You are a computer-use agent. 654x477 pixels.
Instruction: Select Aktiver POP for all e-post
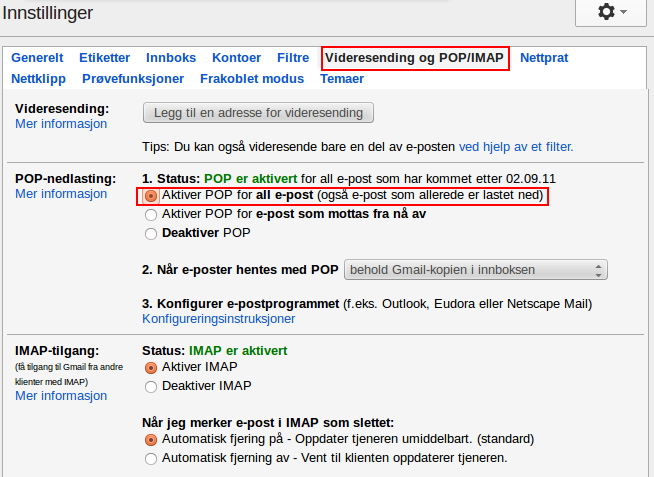(x=151, y=196)
